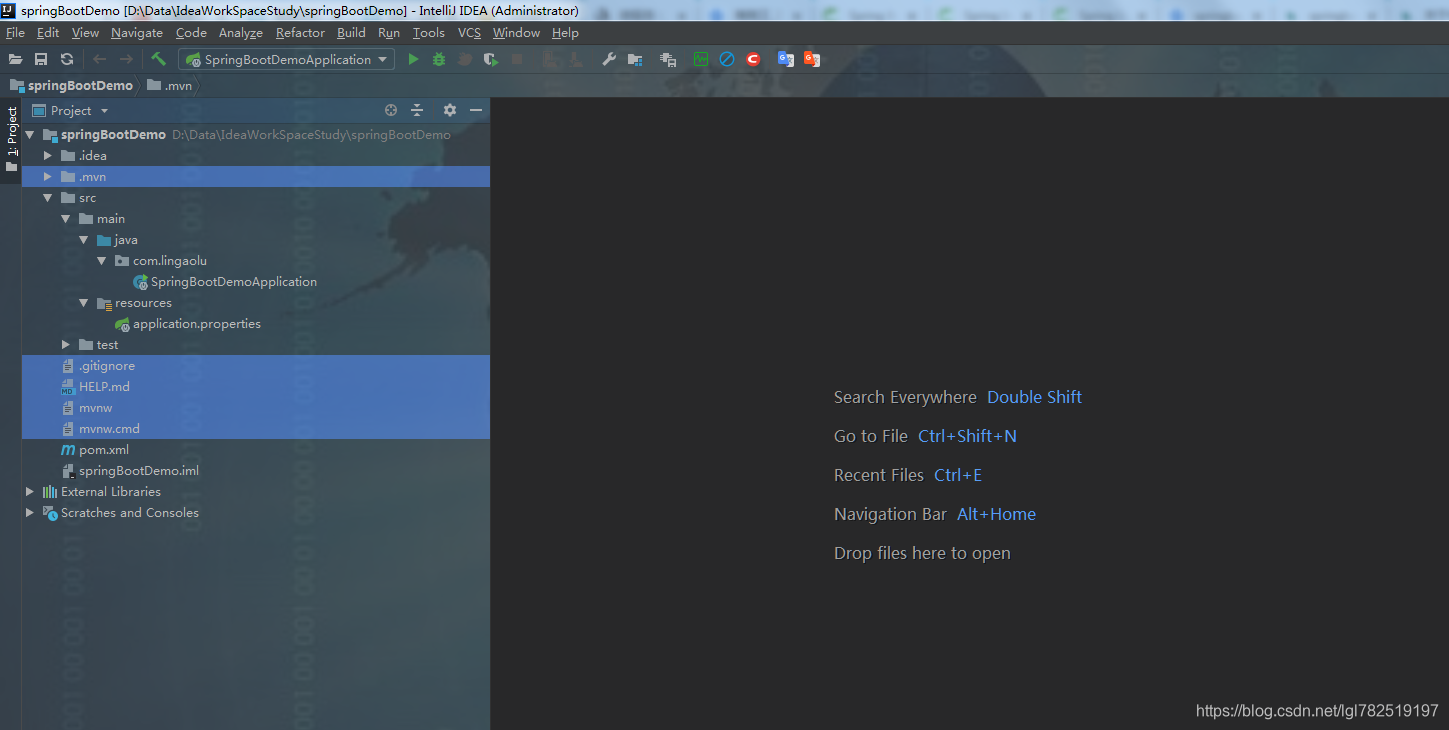Collapse all in Project panel
This screenshot has width=1449, height=730.
pos(417,110)
